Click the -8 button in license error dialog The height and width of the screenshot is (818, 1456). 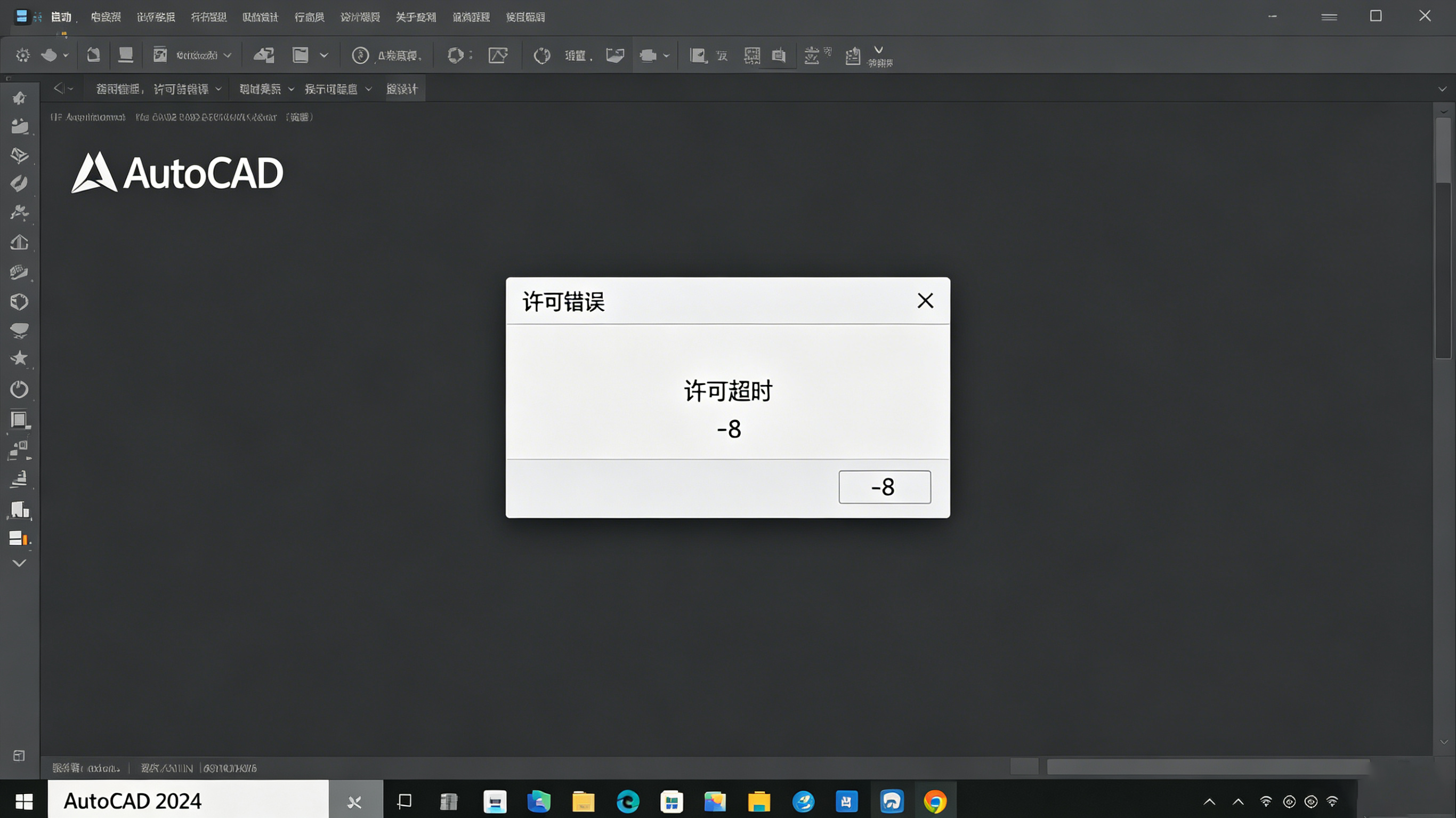(x=885, y=487)
